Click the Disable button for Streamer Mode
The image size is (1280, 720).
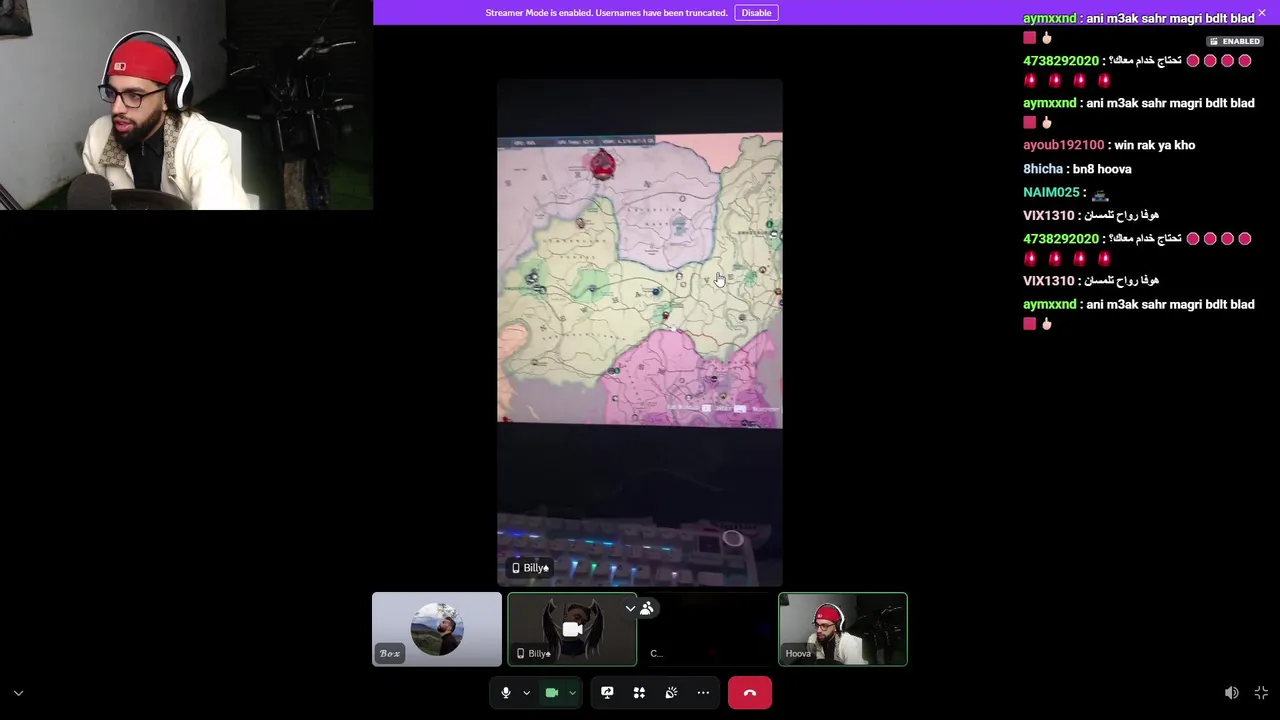(756, 13)
